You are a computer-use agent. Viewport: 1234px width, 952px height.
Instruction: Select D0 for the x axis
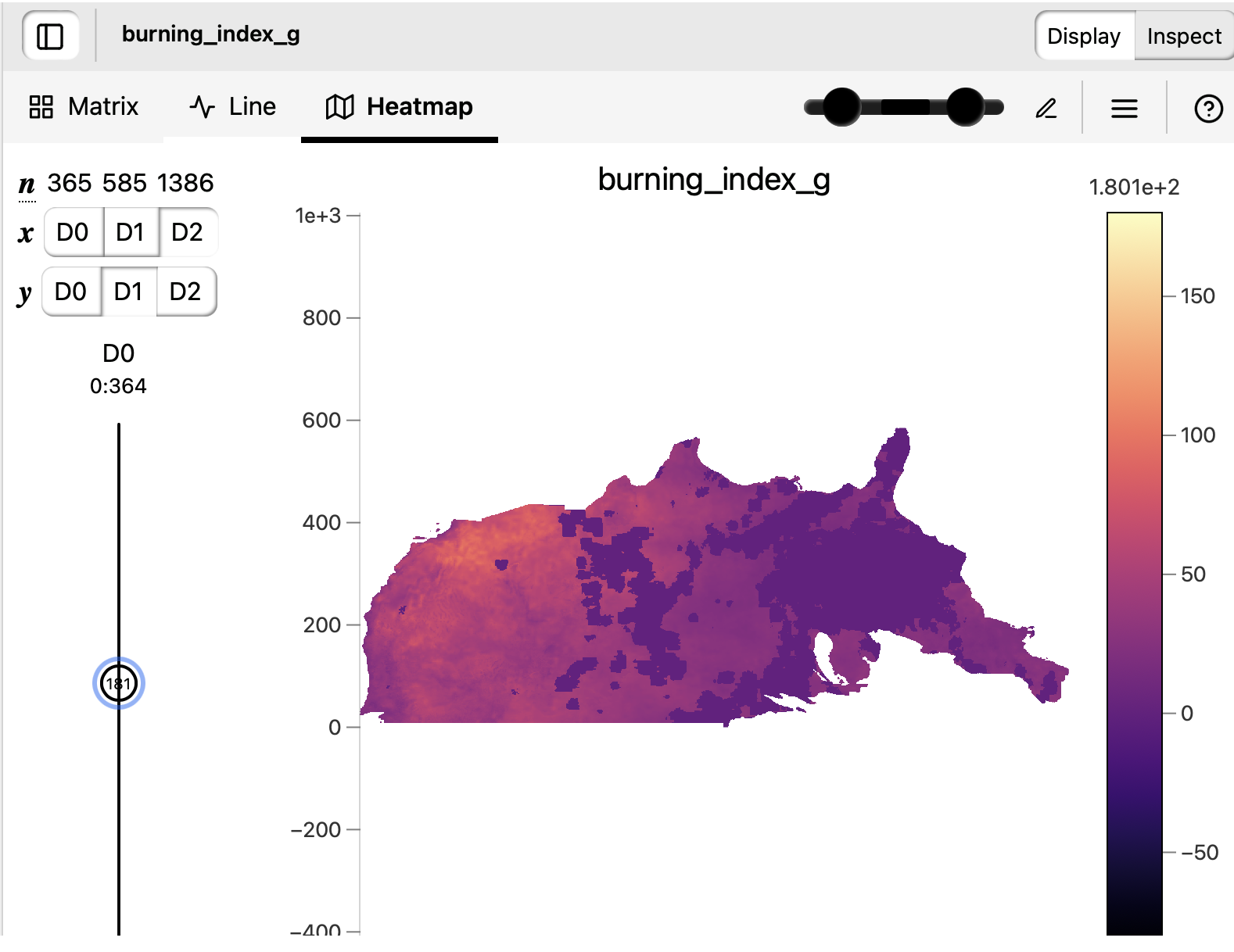pyautogui.click(x=73, y=232)
